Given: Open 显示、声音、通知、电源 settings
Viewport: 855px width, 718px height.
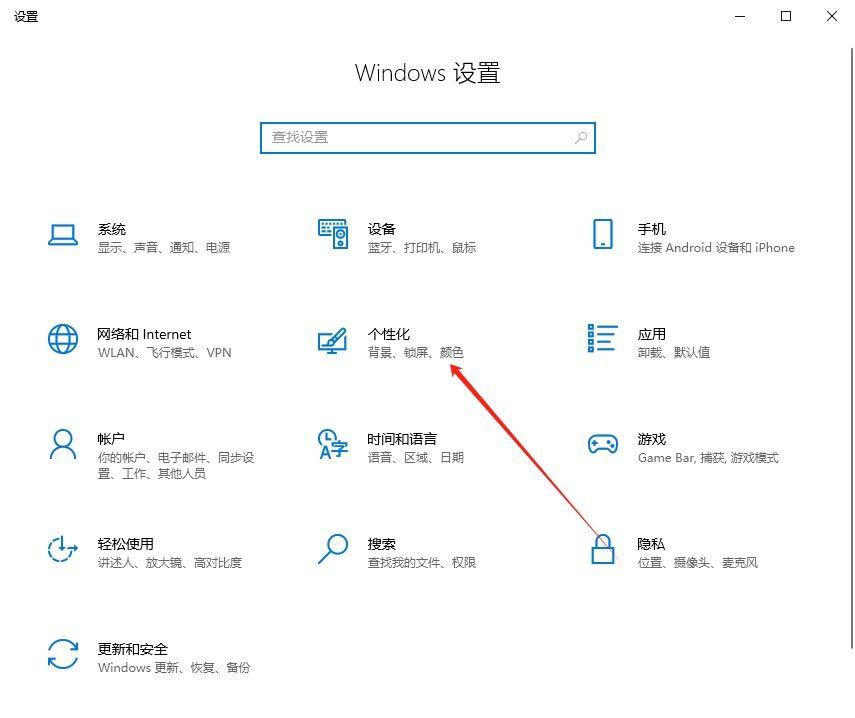Looking at the screenshot, I should pyautogui.click(x=166, y=247).
